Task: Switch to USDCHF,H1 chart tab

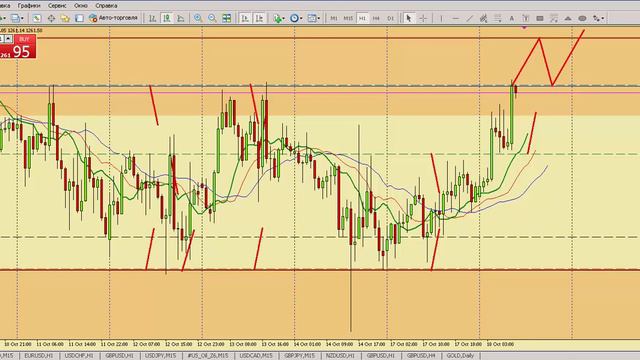Action: [79, 356]
